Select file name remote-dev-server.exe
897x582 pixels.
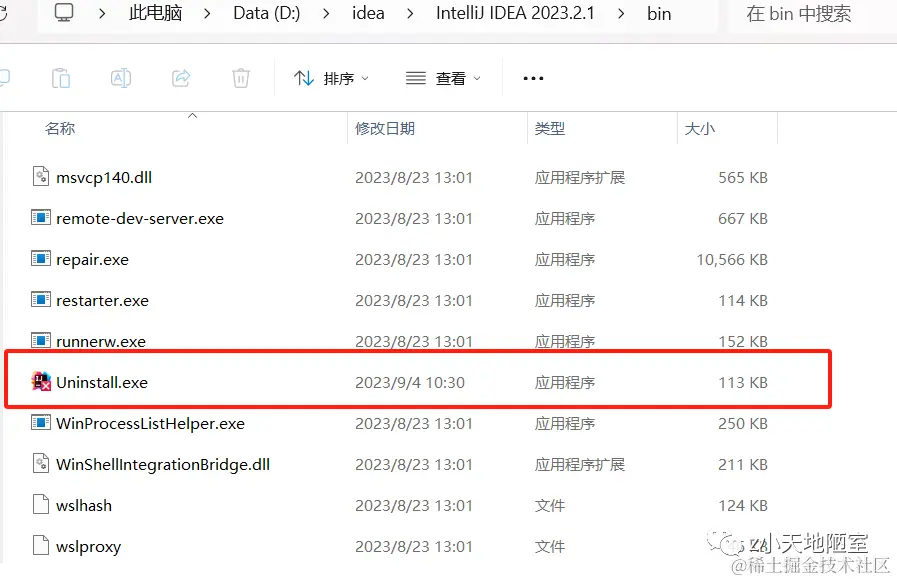point(140,219)
